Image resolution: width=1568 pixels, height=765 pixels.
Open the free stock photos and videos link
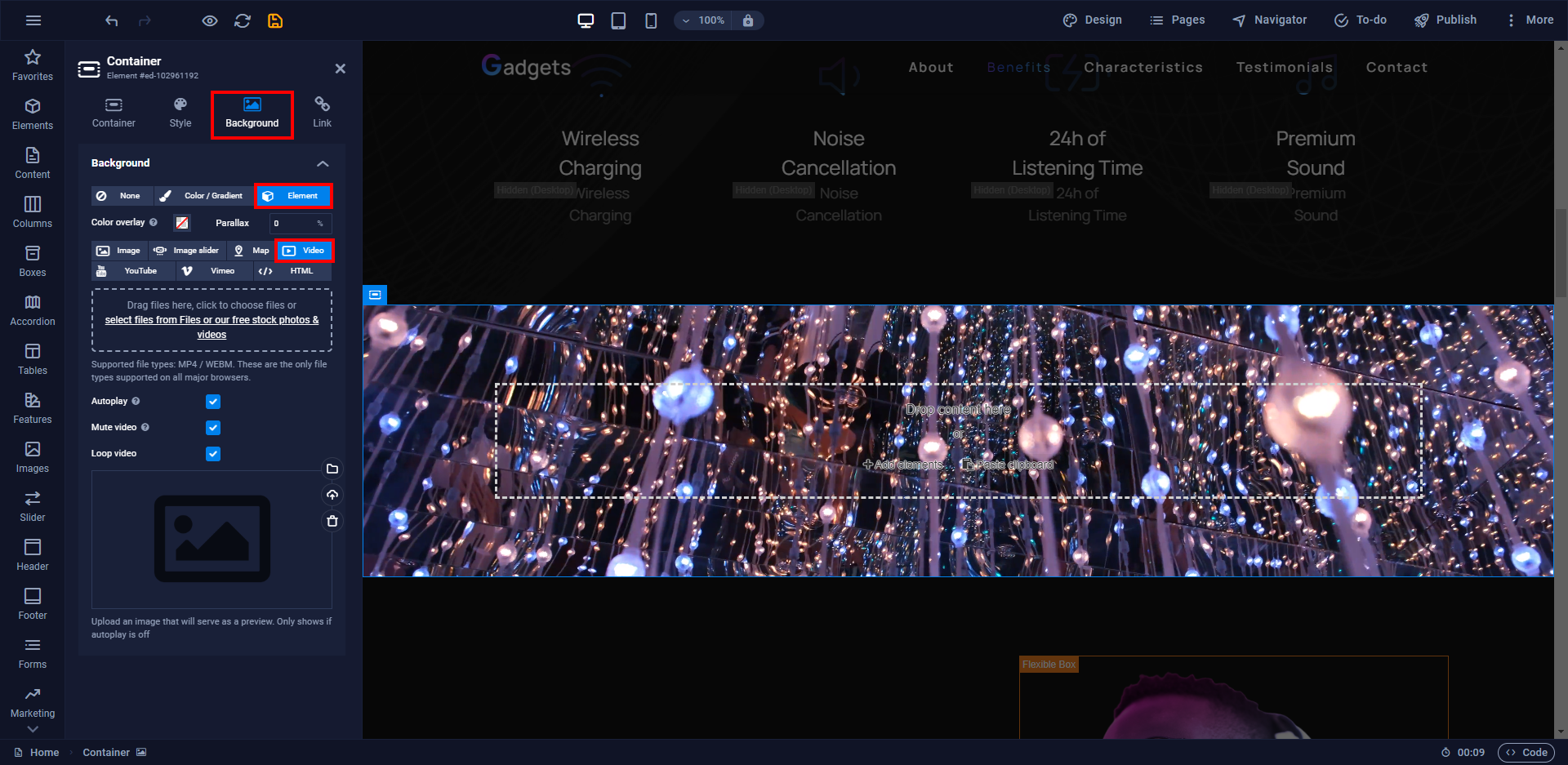pyautogui.click(x=212, y=327)
